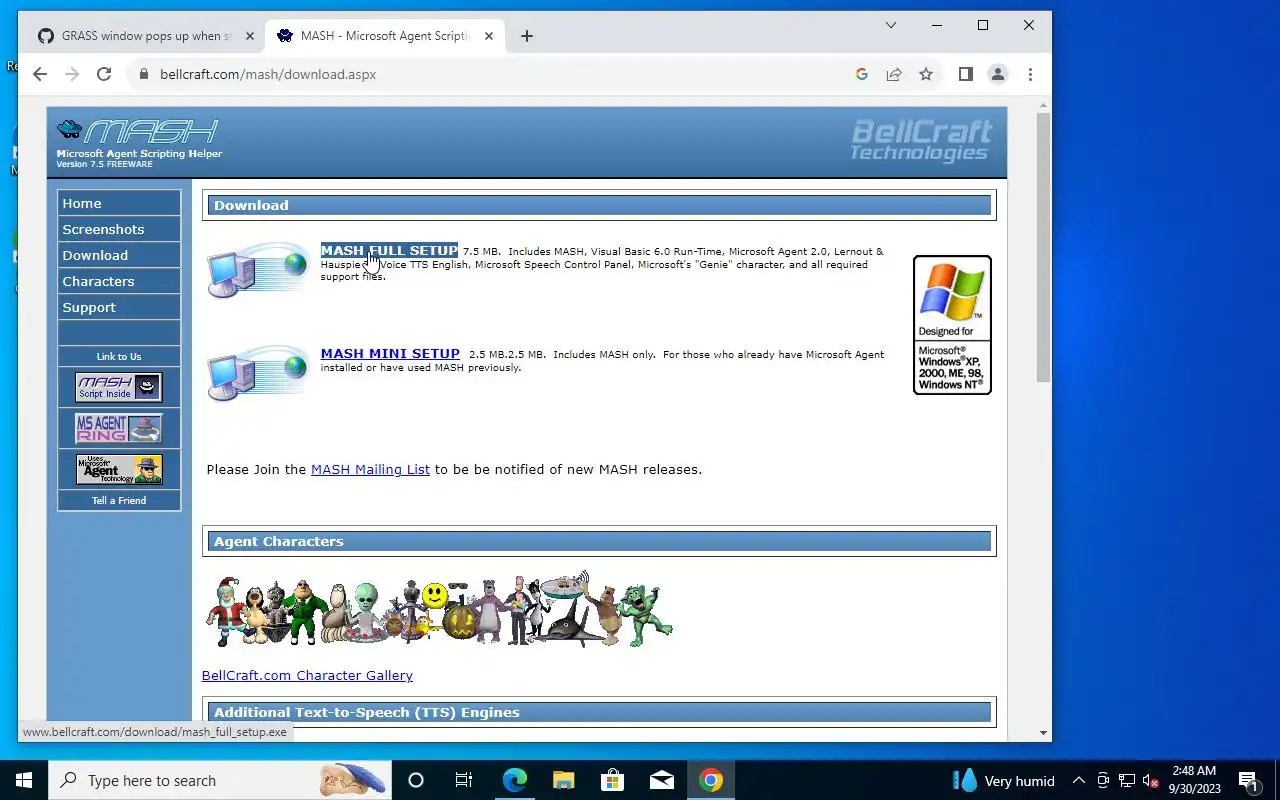Open Screenshots in the sidebar menu

coord(119,229)
